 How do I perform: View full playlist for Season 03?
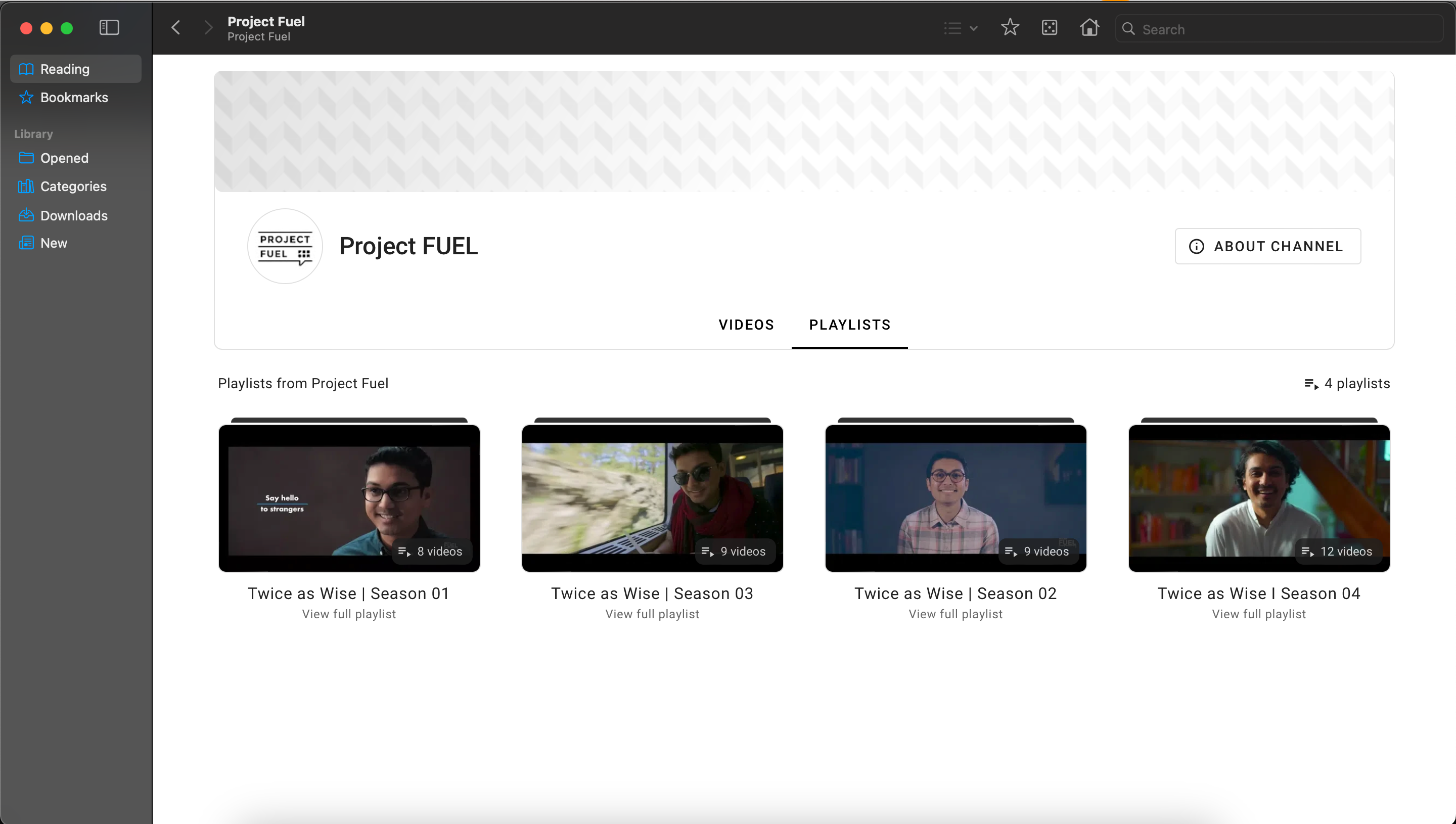pos(652,614)
